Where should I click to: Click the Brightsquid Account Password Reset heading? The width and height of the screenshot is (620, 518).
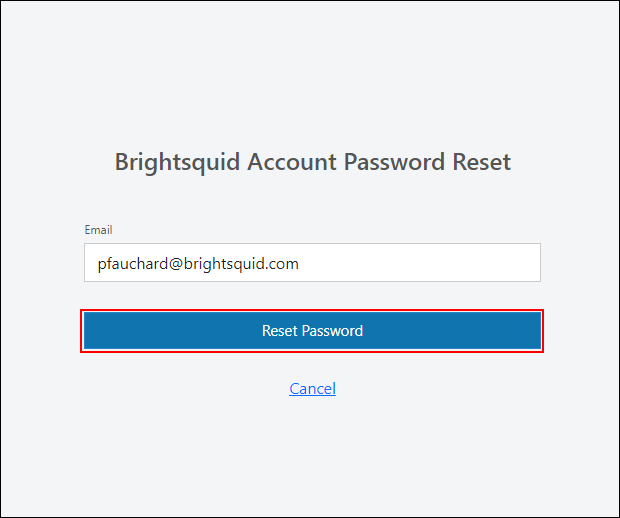click(312, 162)
